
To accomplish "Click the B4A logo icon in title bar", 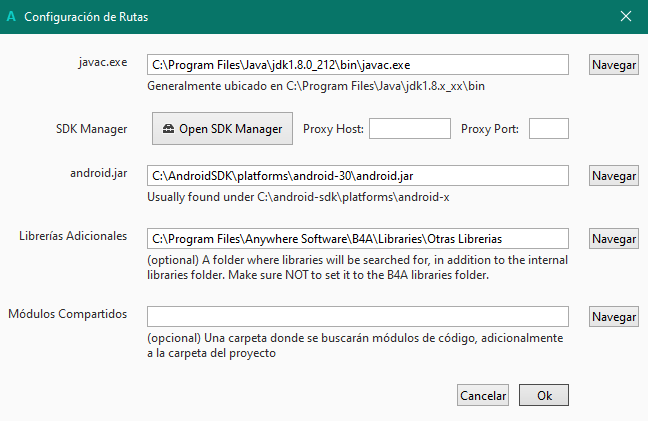I will coord(11,16).
